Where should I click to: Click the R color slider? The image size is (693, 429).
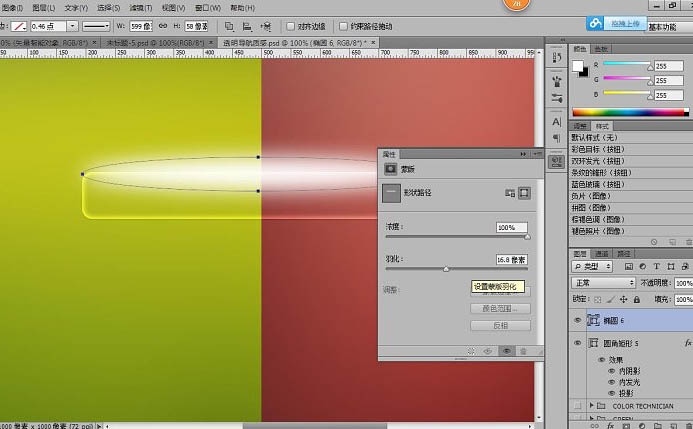point(627,65)
